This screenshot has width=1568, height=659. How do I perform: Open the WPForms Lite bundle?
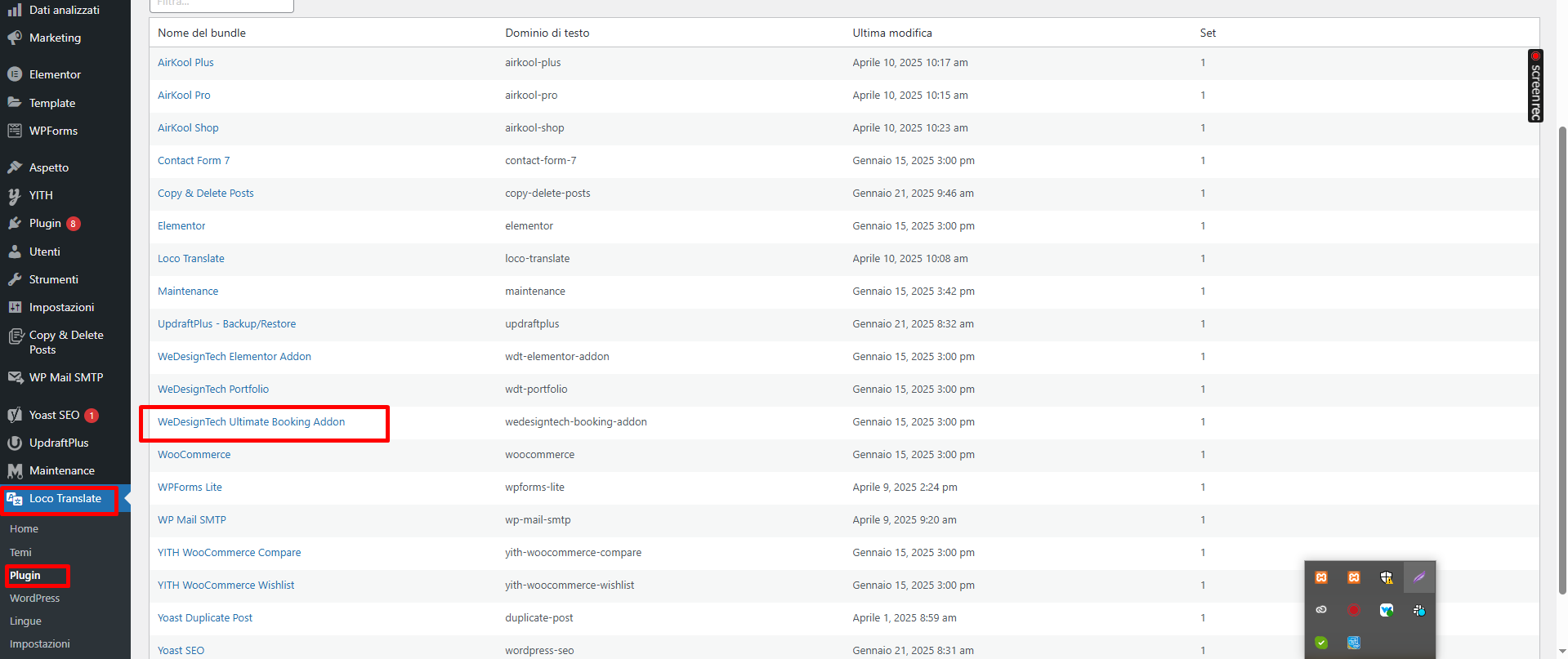tap(190, 488)
